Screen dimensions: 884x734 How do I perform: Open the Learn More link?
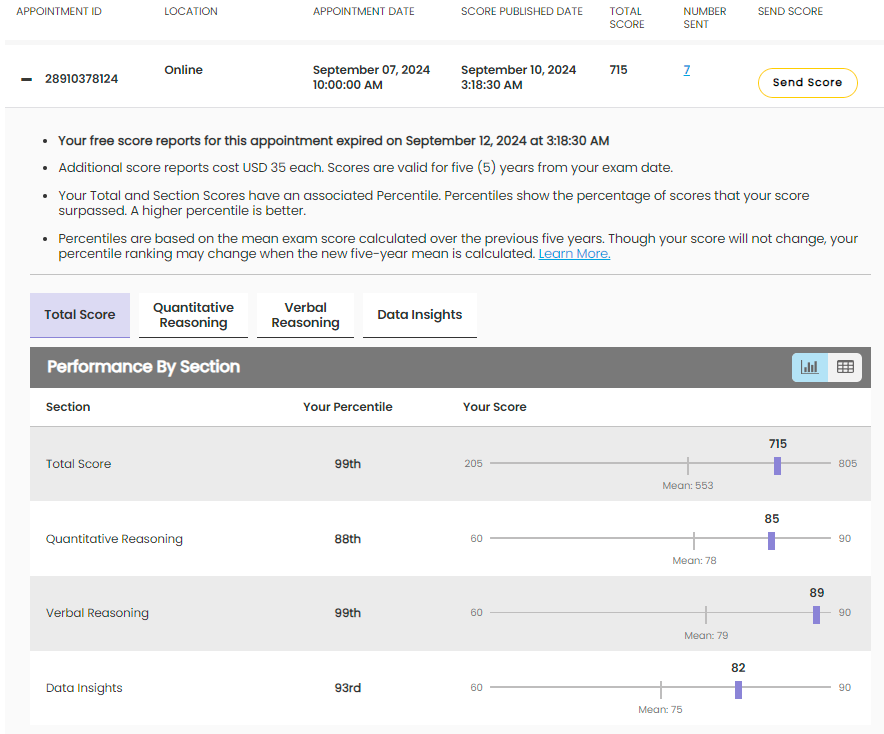pos(574,253)
